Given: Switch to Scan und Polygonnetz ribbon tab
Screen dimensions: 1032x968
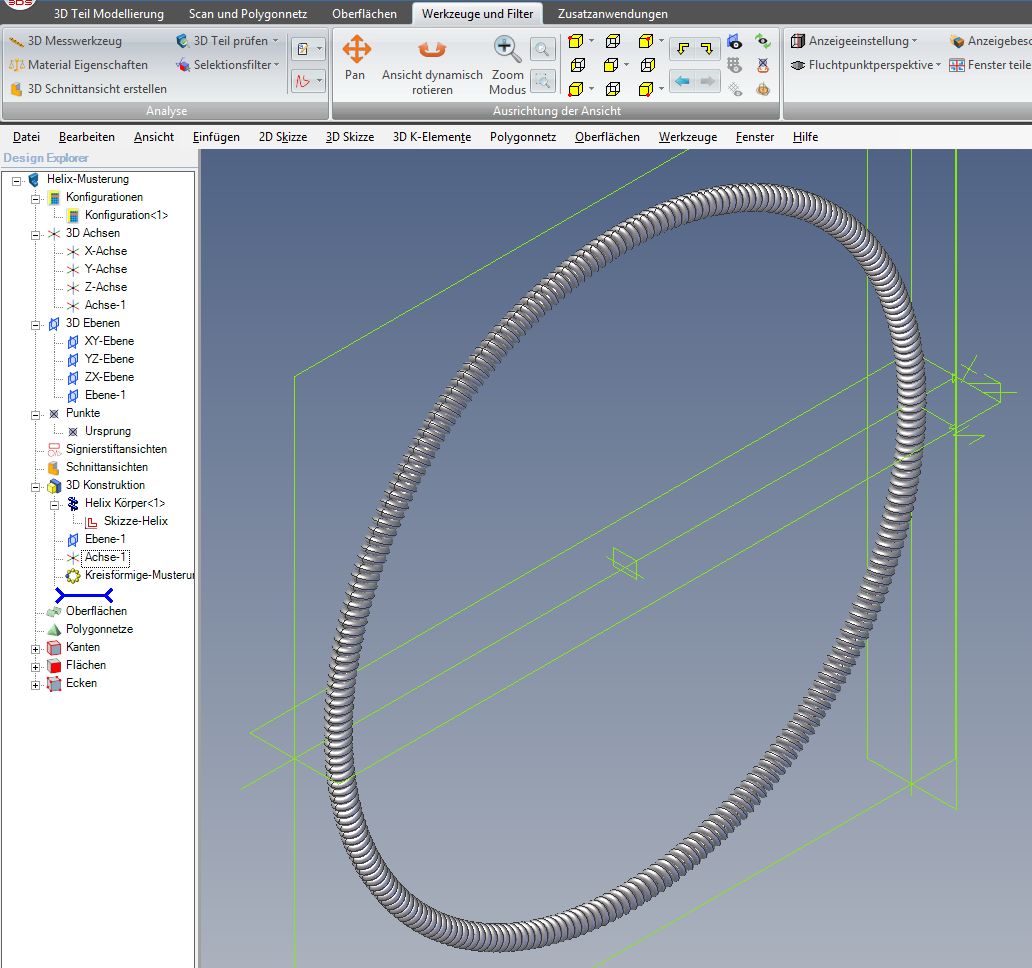Looking at the screenshot, I should pos(247,14).
